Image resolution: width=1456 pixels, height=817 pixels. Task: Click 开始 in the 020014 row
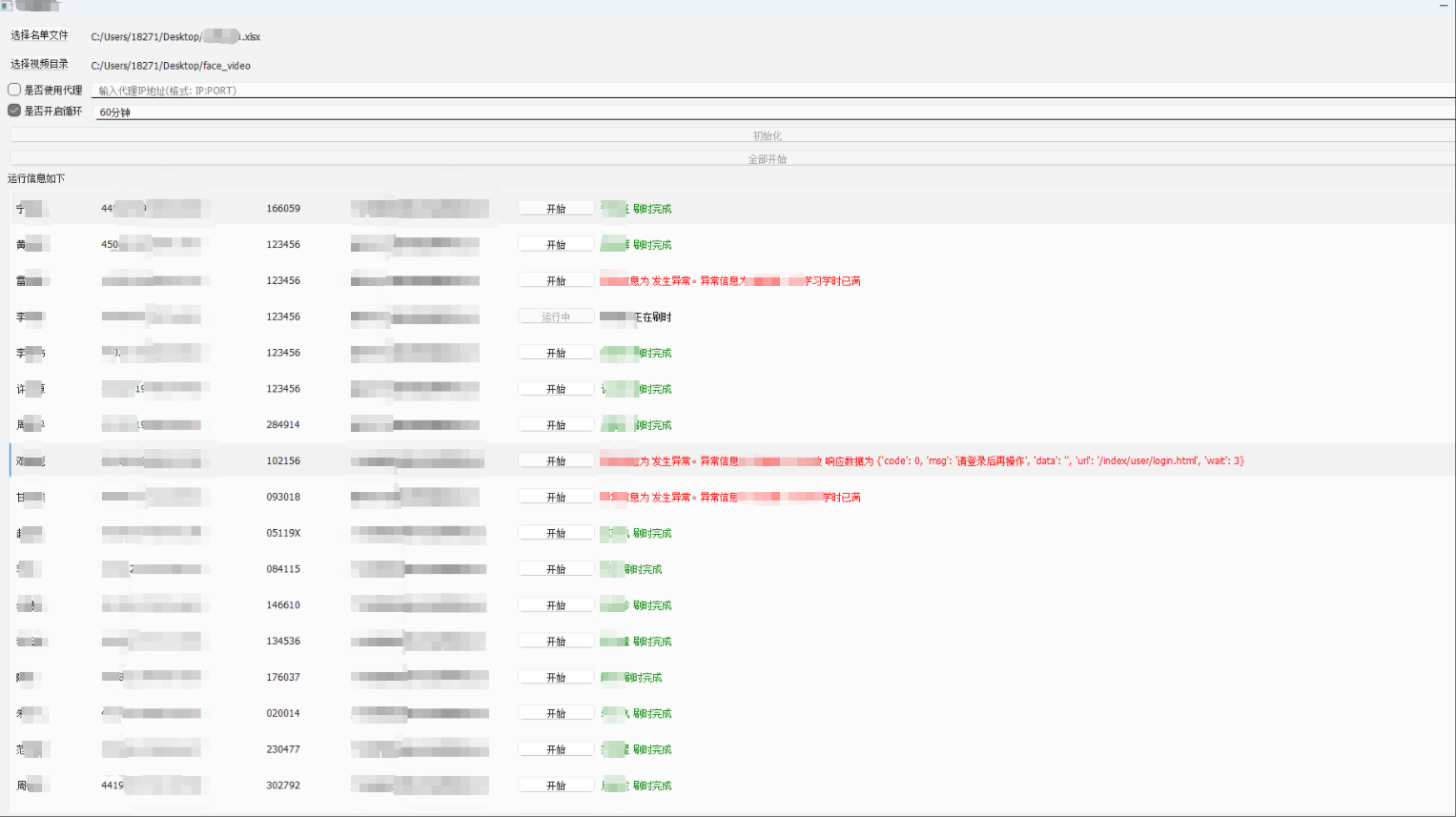tap(556, 713)
